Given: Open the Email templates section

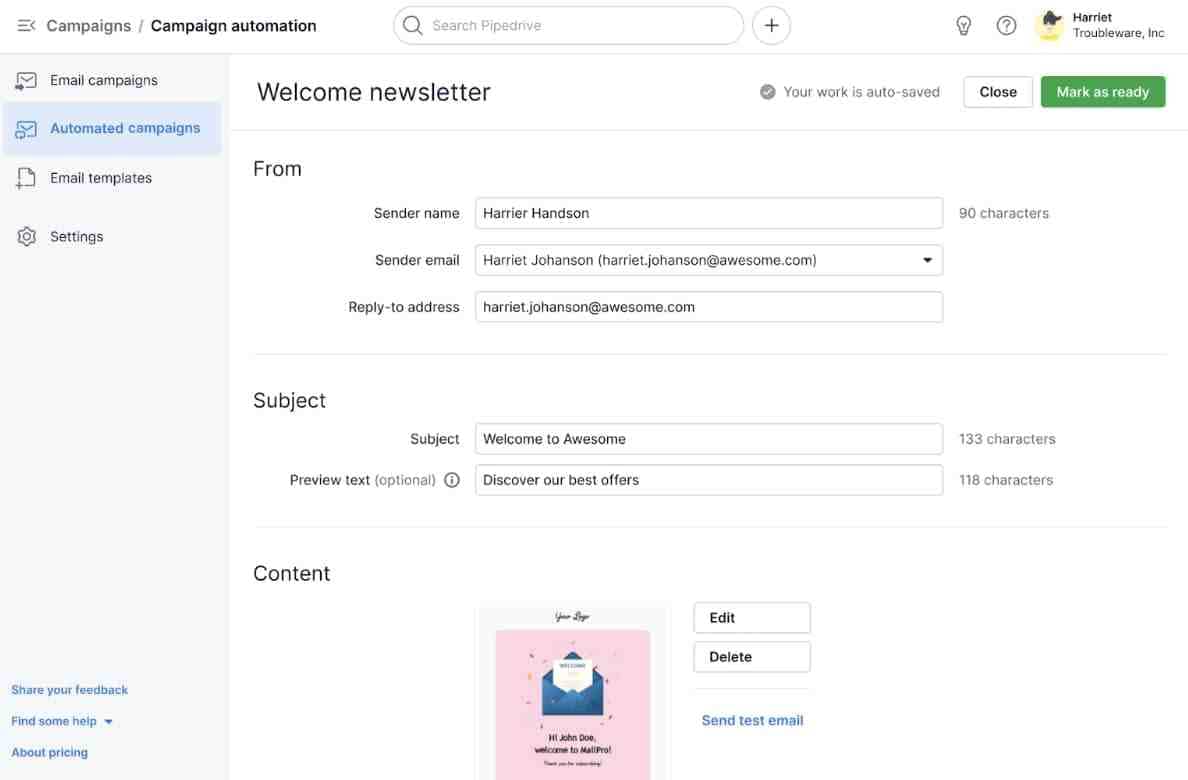Looking at the screenshot, I should (100, 177).
